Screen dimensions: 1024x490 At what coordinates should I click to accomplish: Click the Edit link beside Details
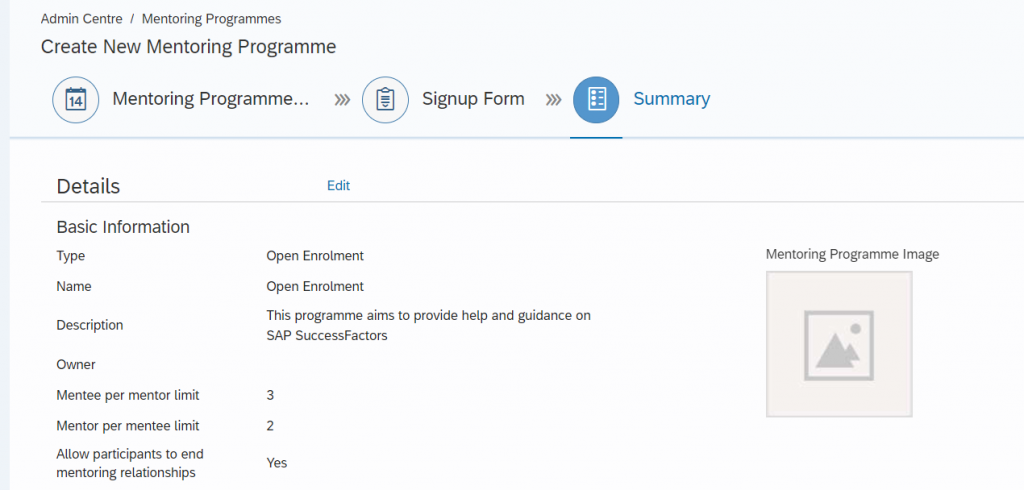pos(338,186)
